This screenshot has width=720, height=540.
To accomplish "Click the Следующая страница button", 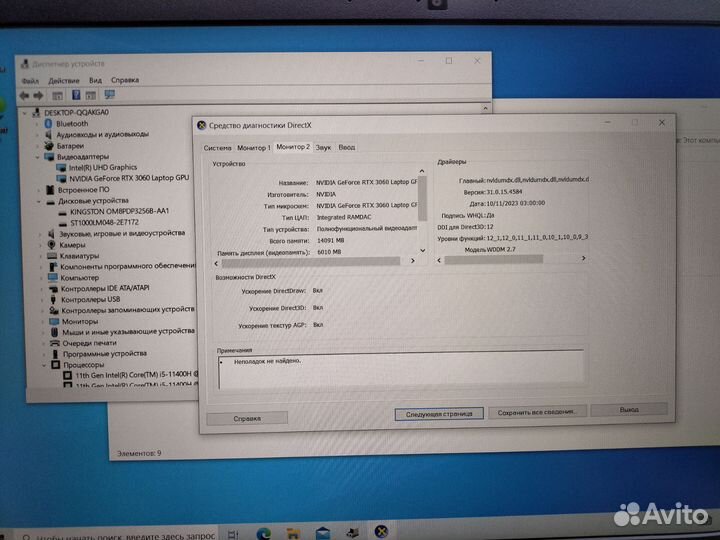I will point(439,414).
